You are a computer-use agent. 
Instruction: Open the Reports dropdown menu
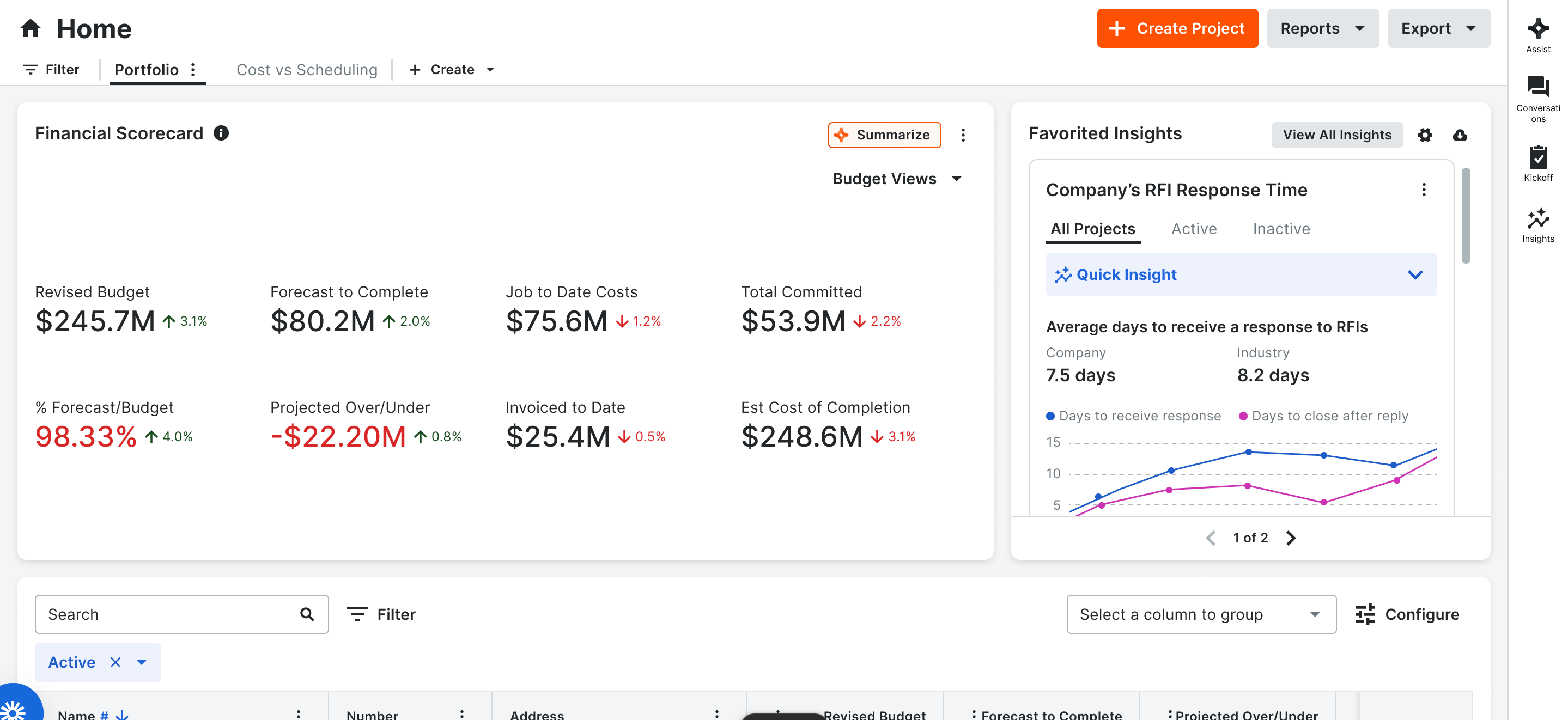1322,29
